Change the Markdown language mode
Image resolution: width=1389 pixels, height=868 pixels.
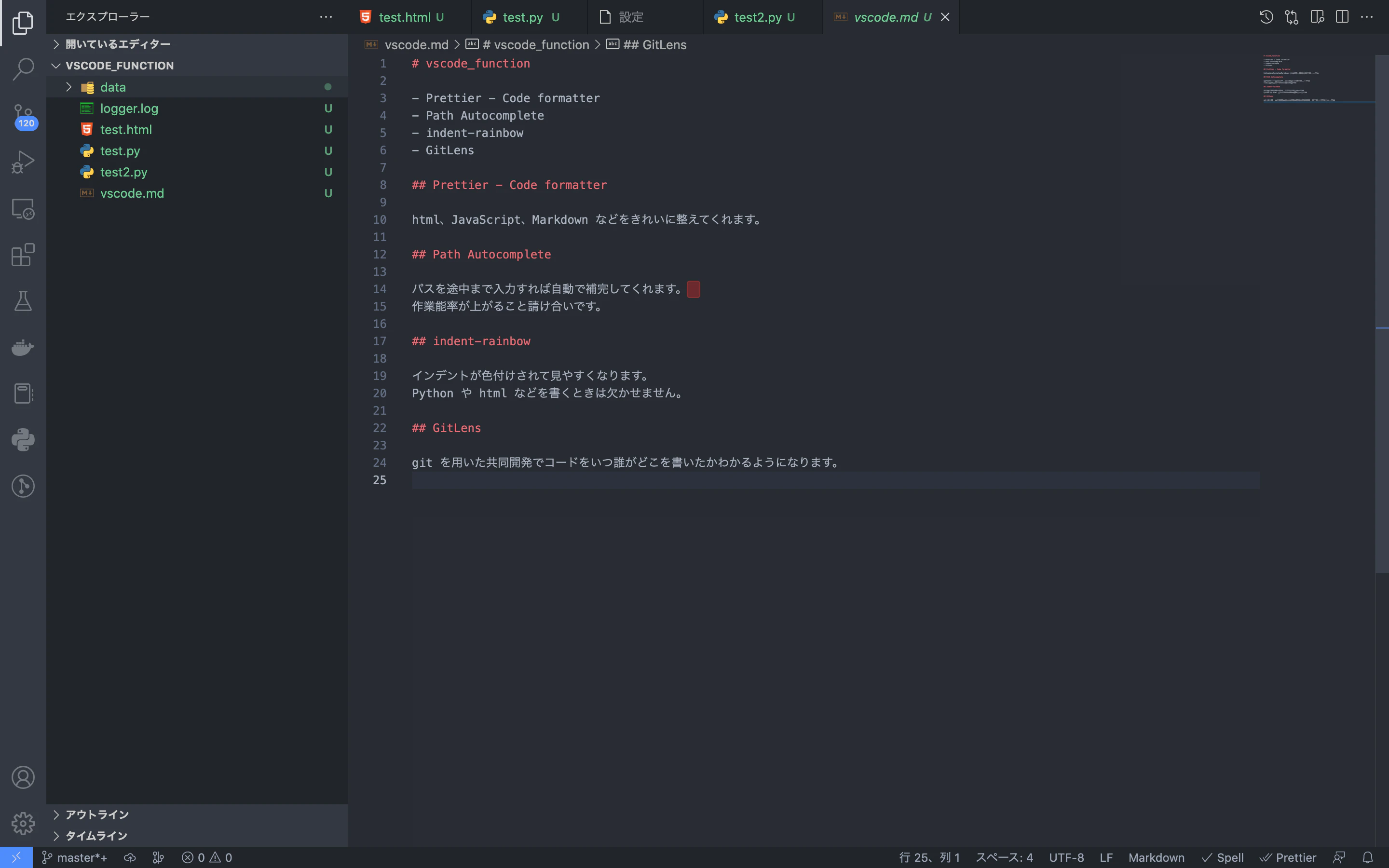point(1157,858)
